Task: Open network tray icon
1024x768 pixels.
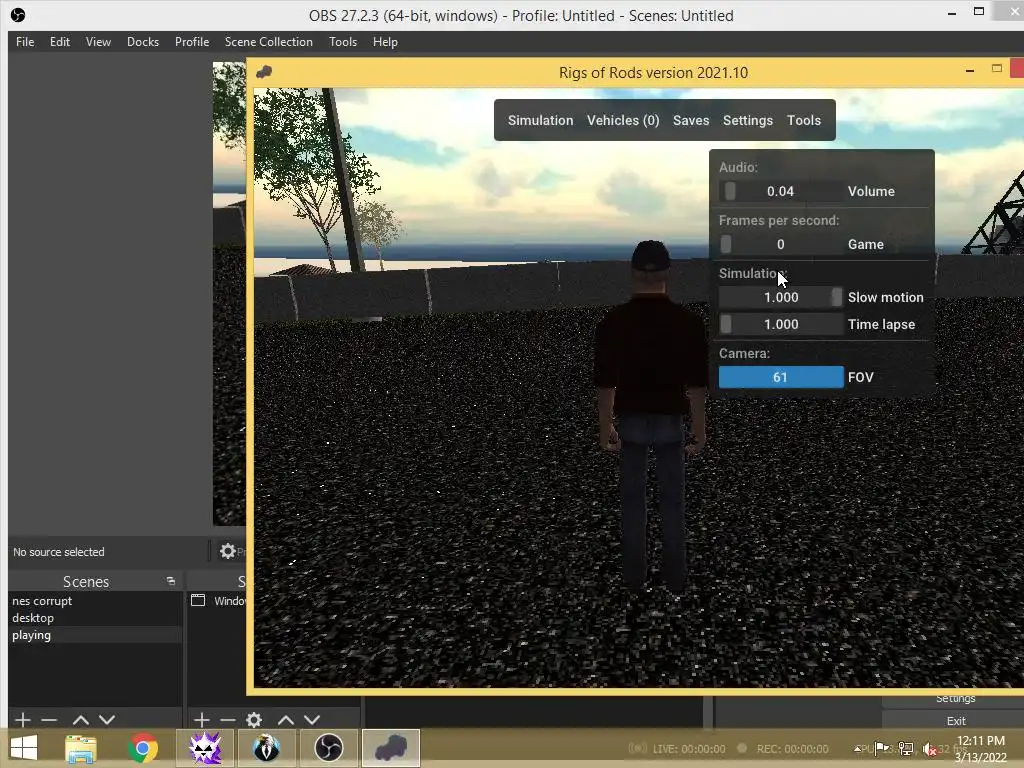Action: click(x=906, y=748)
